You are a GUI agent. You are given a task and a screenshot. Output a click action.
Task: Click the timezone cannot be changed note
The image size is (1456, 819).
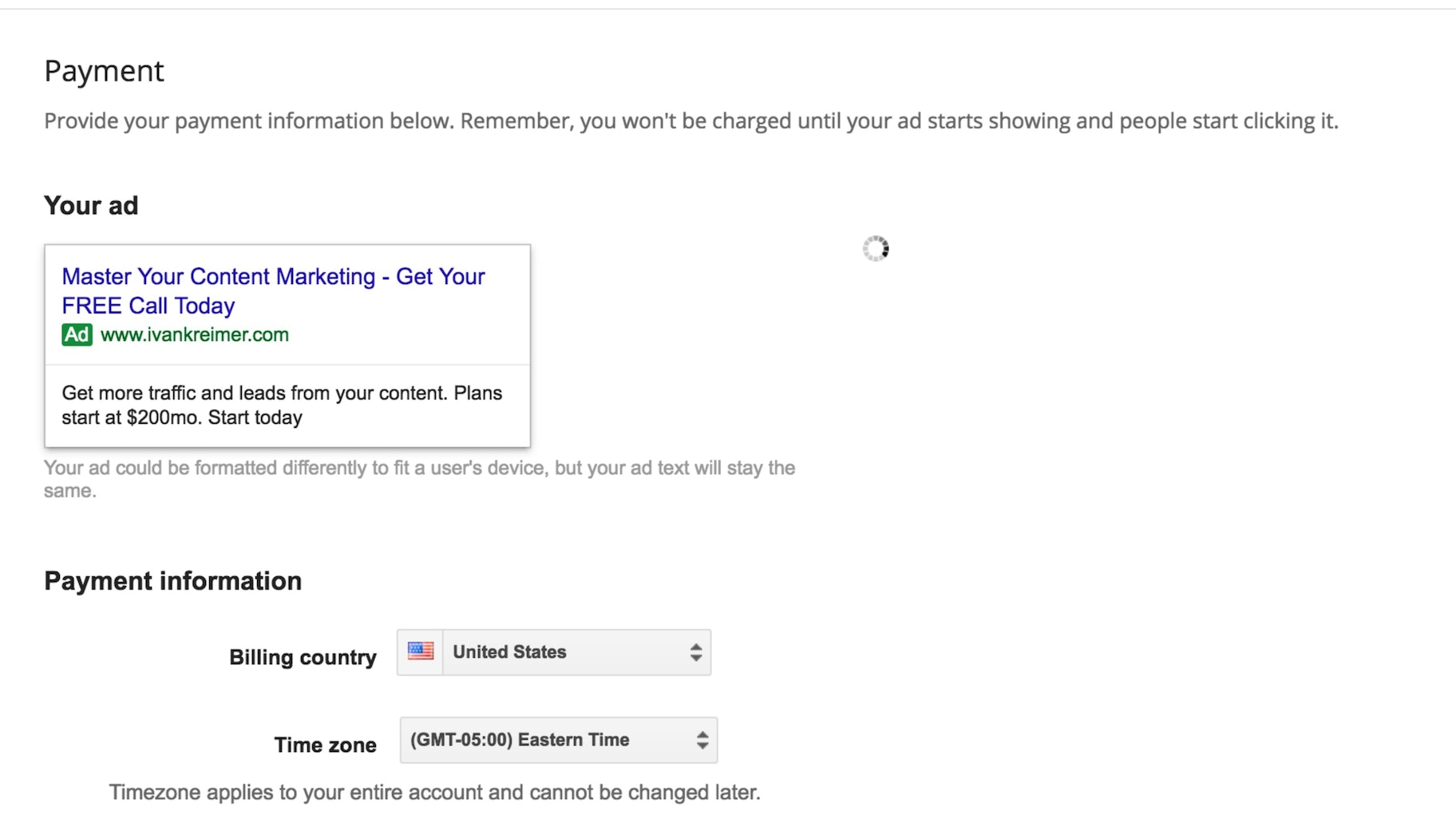434,792
